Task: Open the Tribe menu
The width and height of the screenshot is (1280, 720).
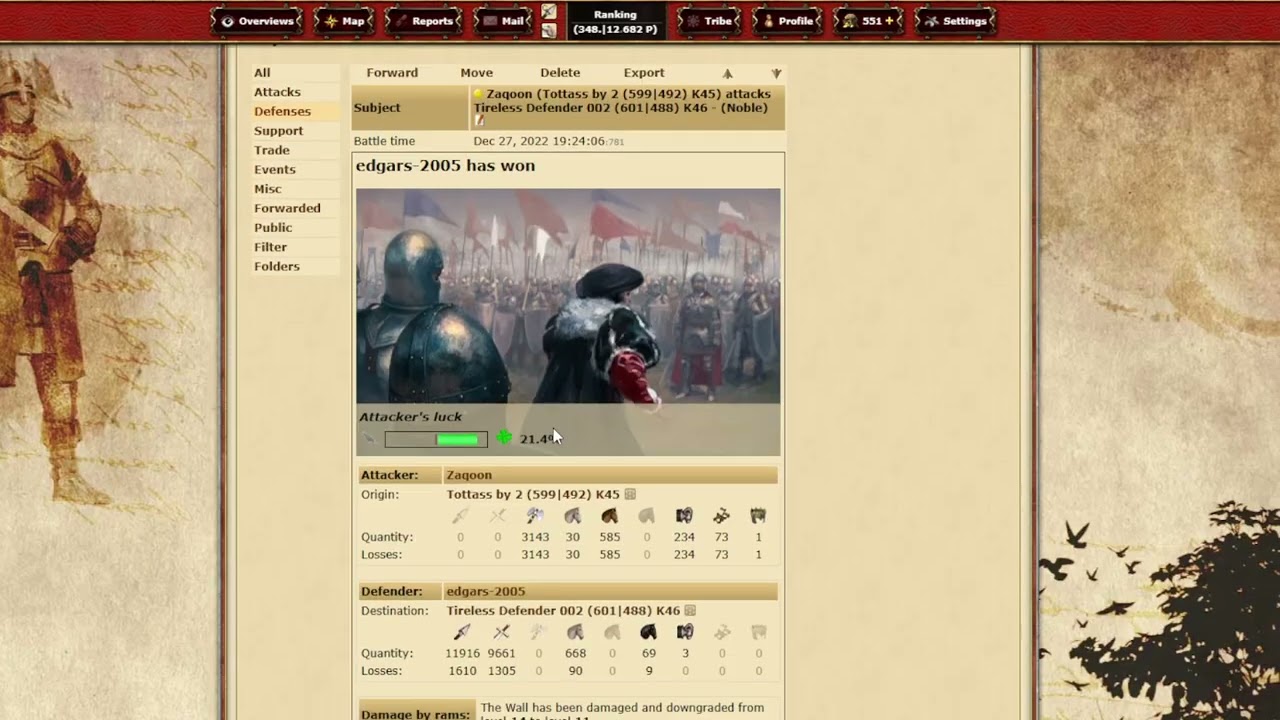Action: 708,21
